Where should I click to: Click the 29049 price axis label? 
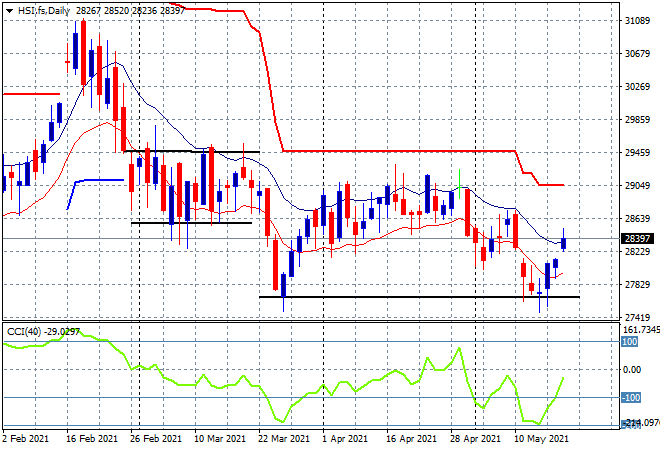tap(637, 186)
